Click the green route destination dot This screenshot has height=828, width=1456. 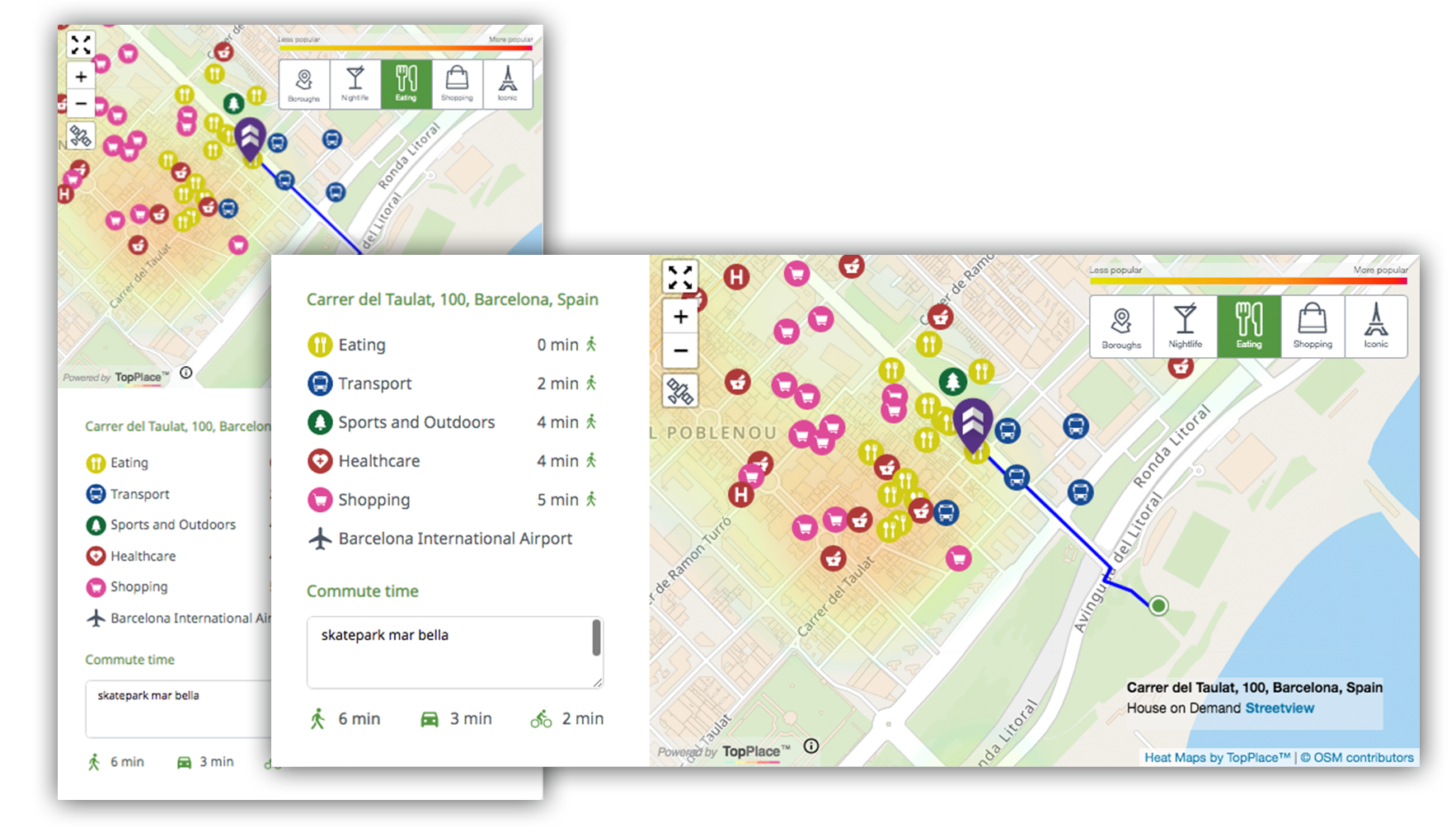(x=1158, y=606)
